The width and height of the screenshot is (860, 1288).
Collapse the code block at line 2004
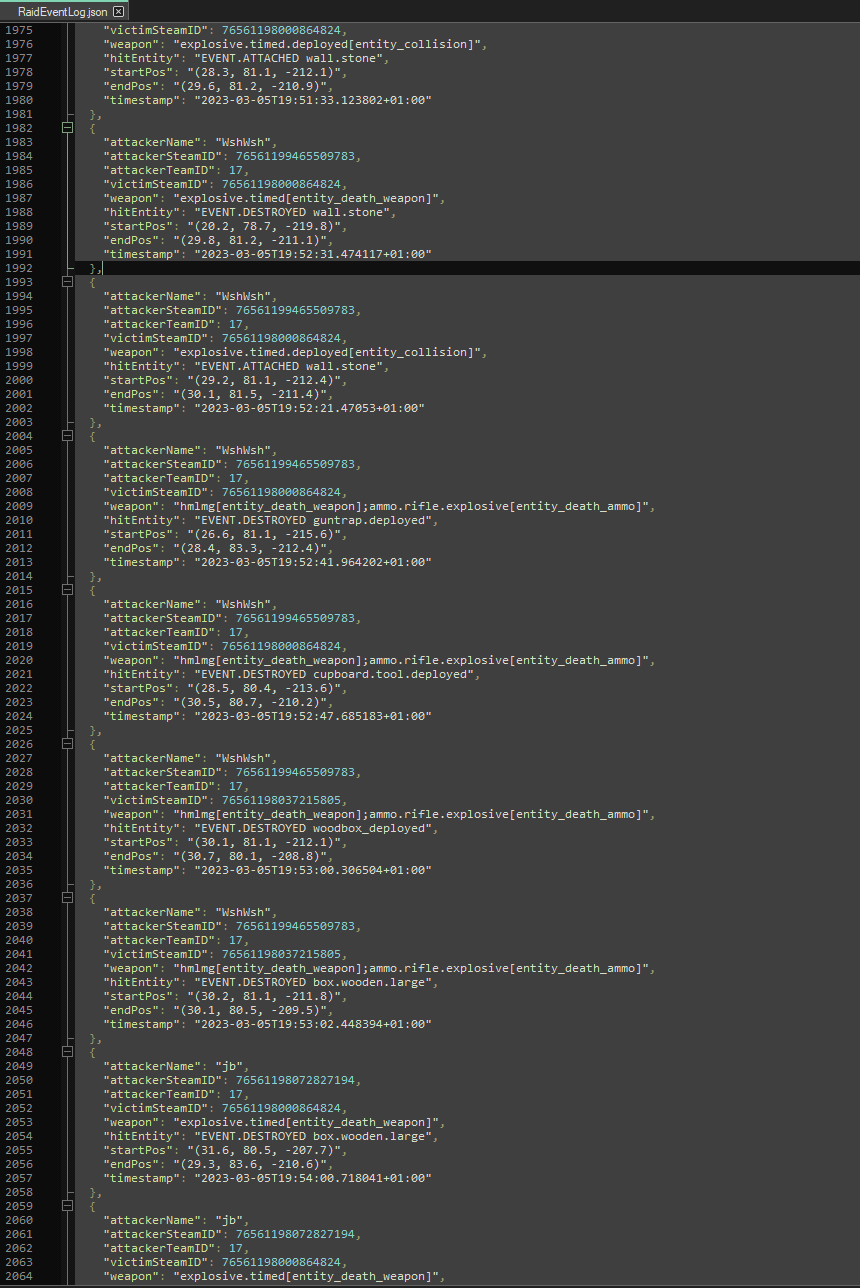click(x=67, y=436)
